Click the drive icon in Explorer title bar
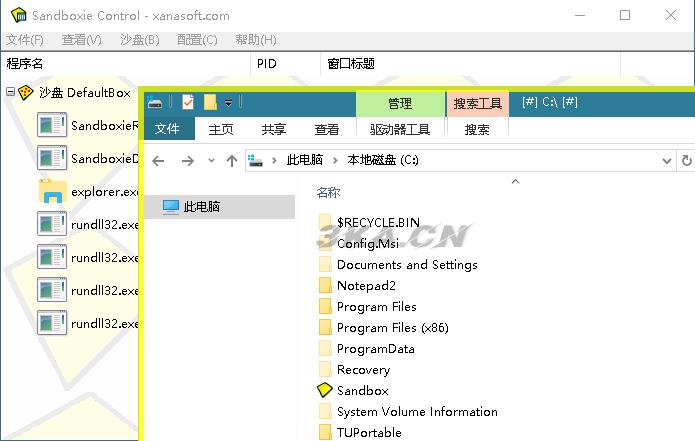The width and height of the screenshot is (695, 441). click(155, 103)
